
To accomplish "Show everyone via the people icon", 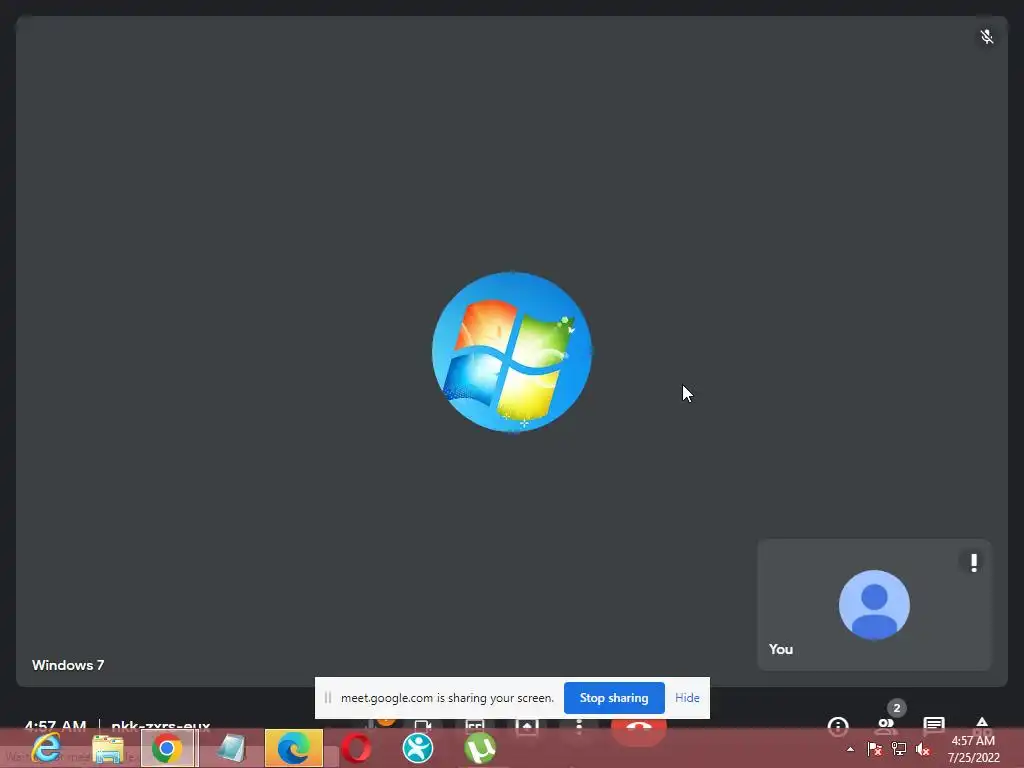I will (x=886, y=724).
